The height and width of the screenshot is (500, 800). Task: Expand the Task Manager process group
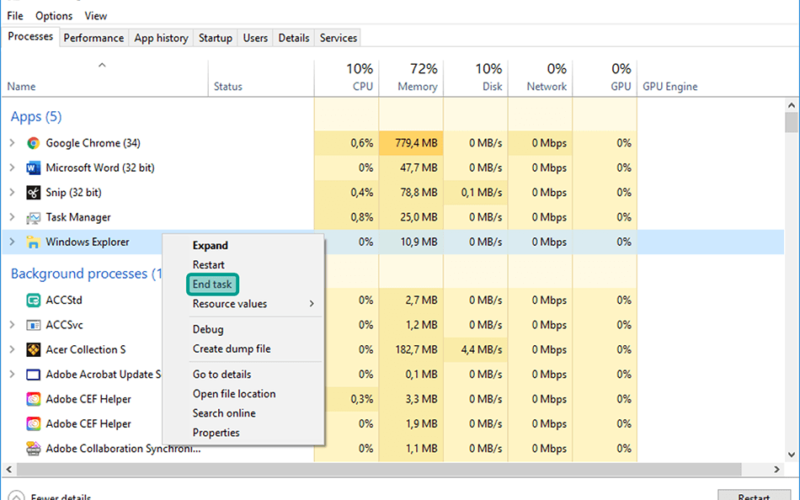(12, 217)
